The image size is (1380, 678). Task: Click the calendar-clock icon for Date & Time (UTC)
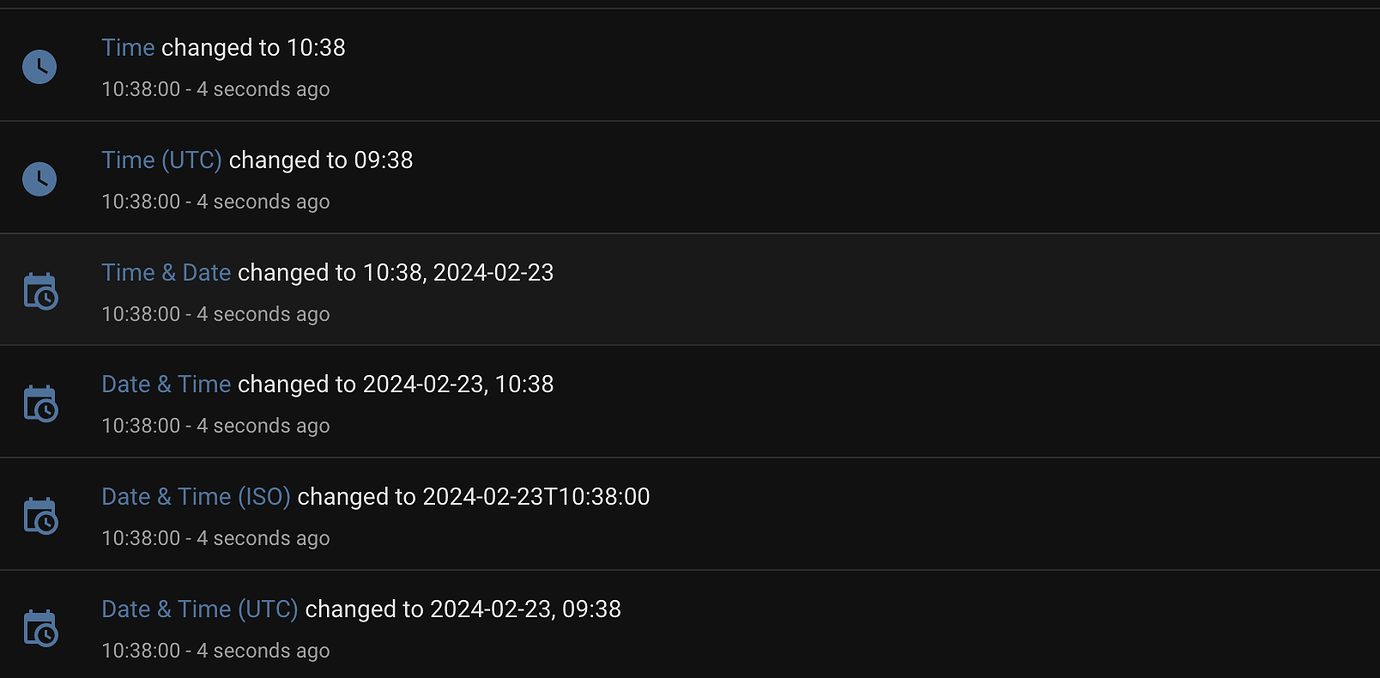[40, 627]
